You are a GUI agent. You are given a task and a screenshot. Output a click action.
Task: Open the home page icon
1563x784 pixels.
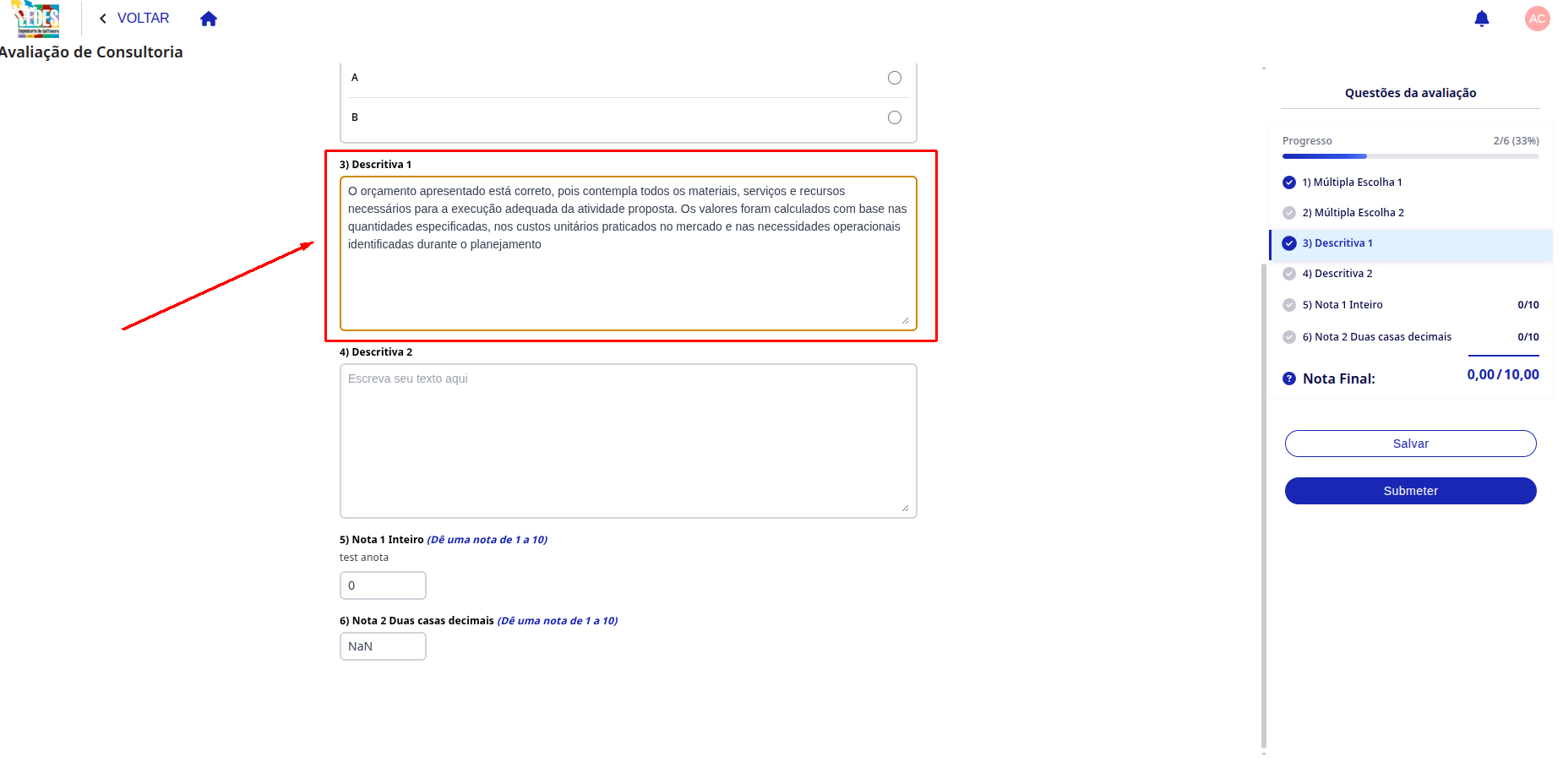[209, 19]
